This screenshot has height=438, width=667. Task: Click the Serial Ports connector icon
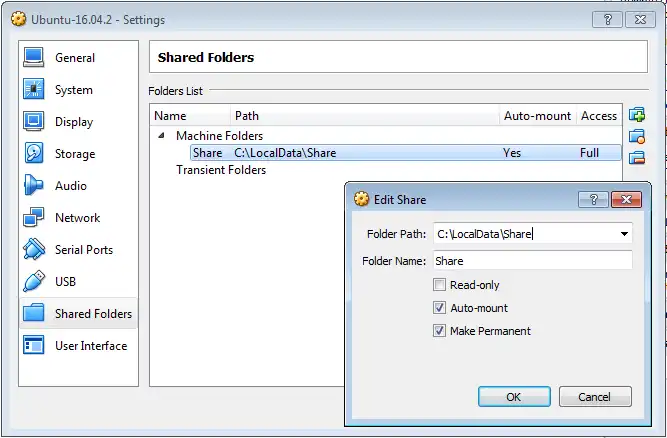pos(34,249)
